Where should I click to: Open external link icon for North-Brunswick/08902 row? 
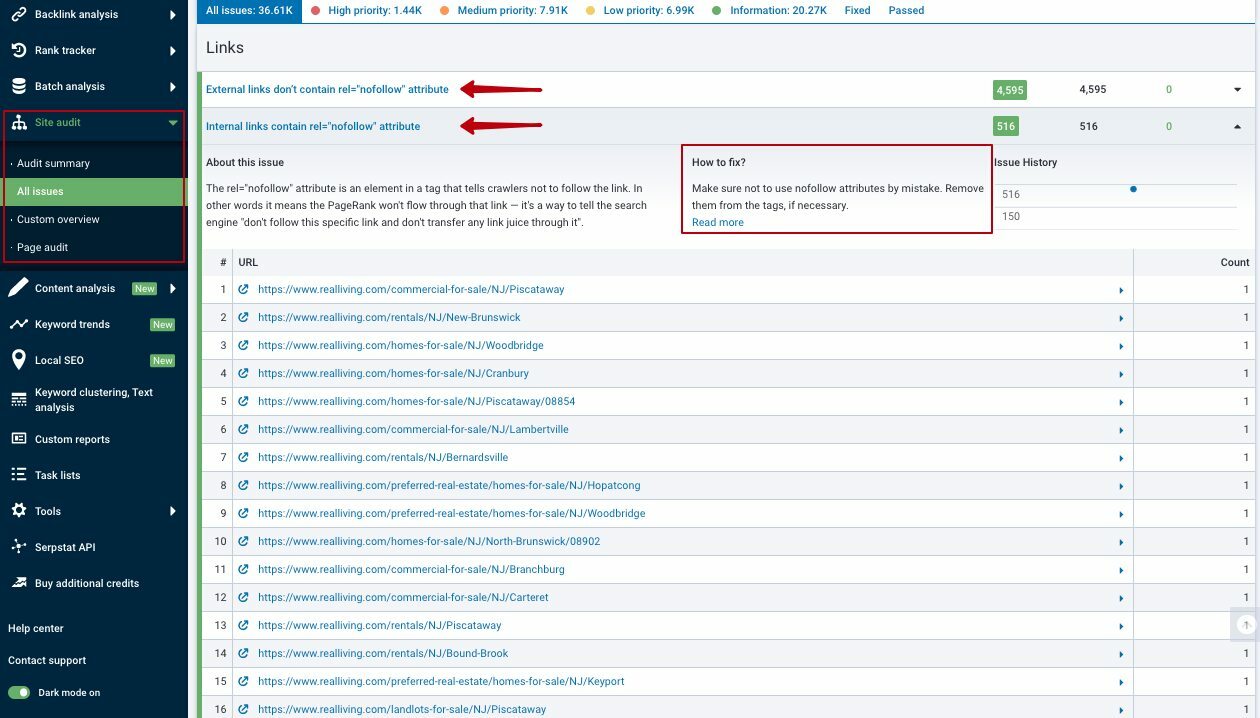pos(243,541)
